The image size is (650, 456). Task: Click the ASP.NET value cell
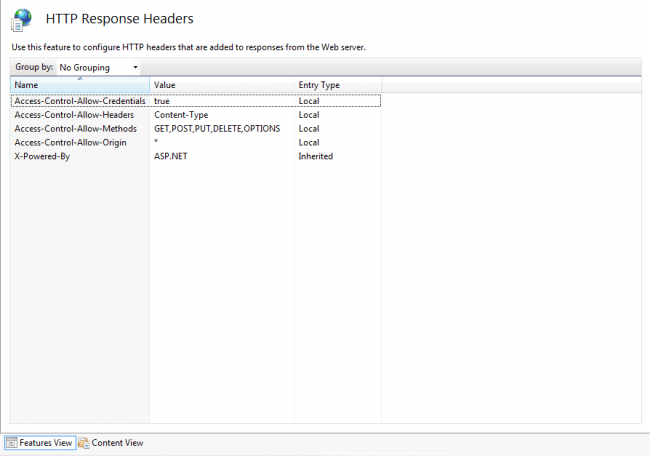coord(170,156)
